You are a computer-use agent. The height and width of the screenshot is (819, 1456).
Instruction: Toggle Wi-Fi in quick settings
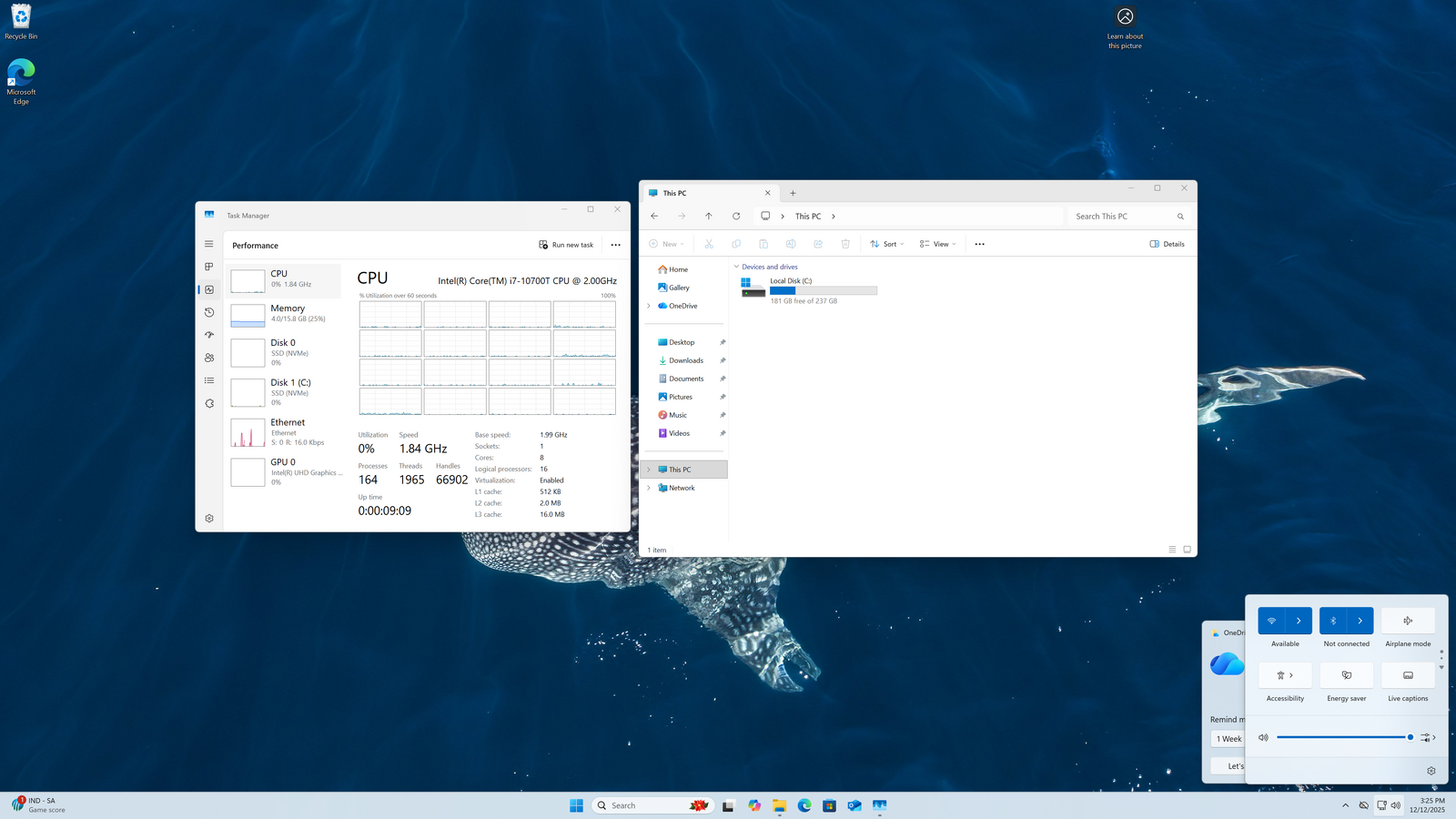point(1271,621)
